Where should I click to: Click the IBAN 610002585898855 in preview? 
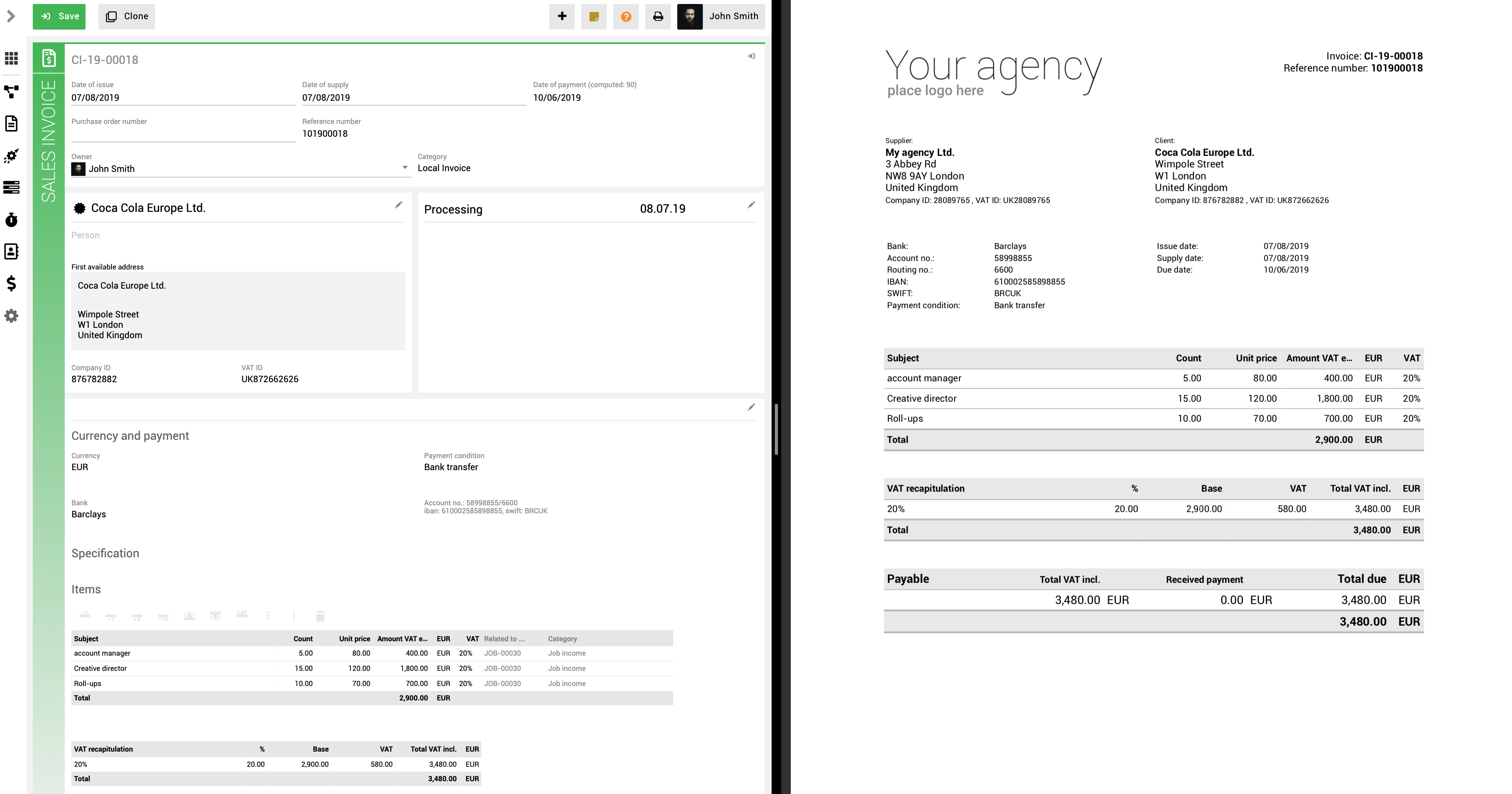(x=1029, y=282)
